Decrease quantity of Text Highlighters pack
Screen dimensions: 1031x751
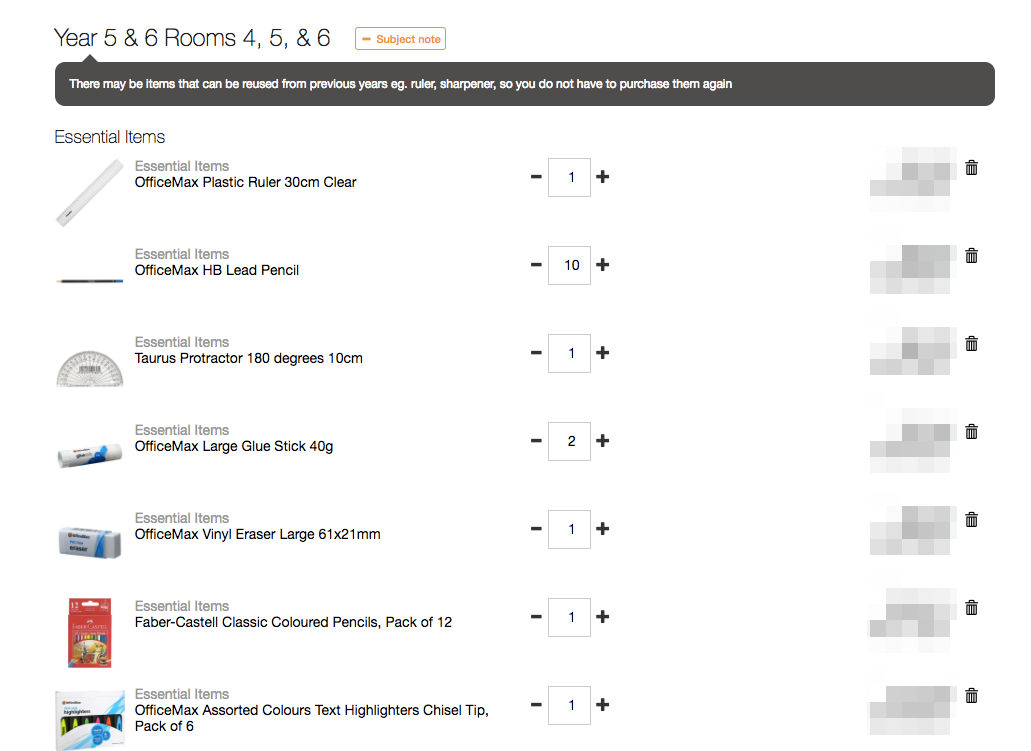coord(536,705)
